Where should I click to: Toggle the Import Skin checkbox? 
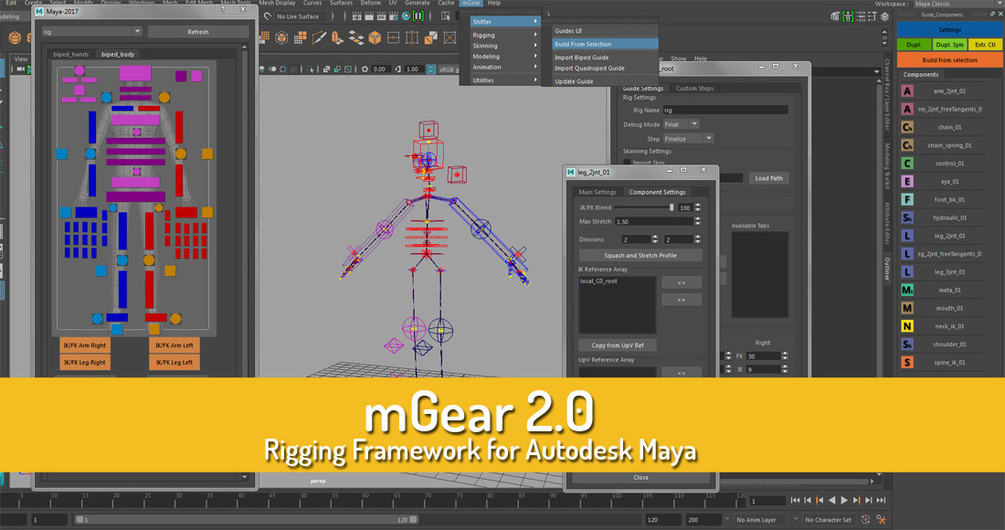coord(627,162)
